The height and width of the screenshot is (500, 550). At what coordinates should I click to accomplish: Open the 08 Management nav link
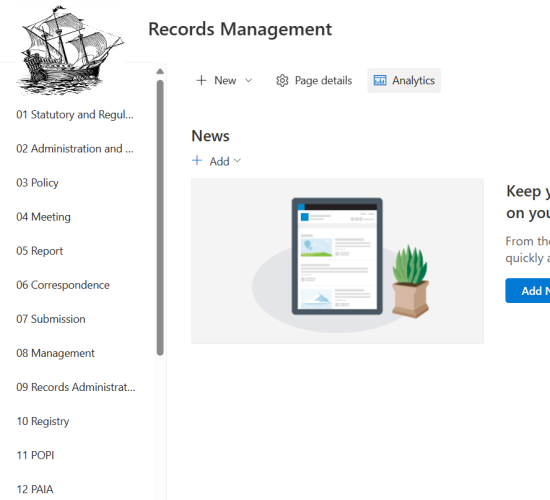coord(55,353)
